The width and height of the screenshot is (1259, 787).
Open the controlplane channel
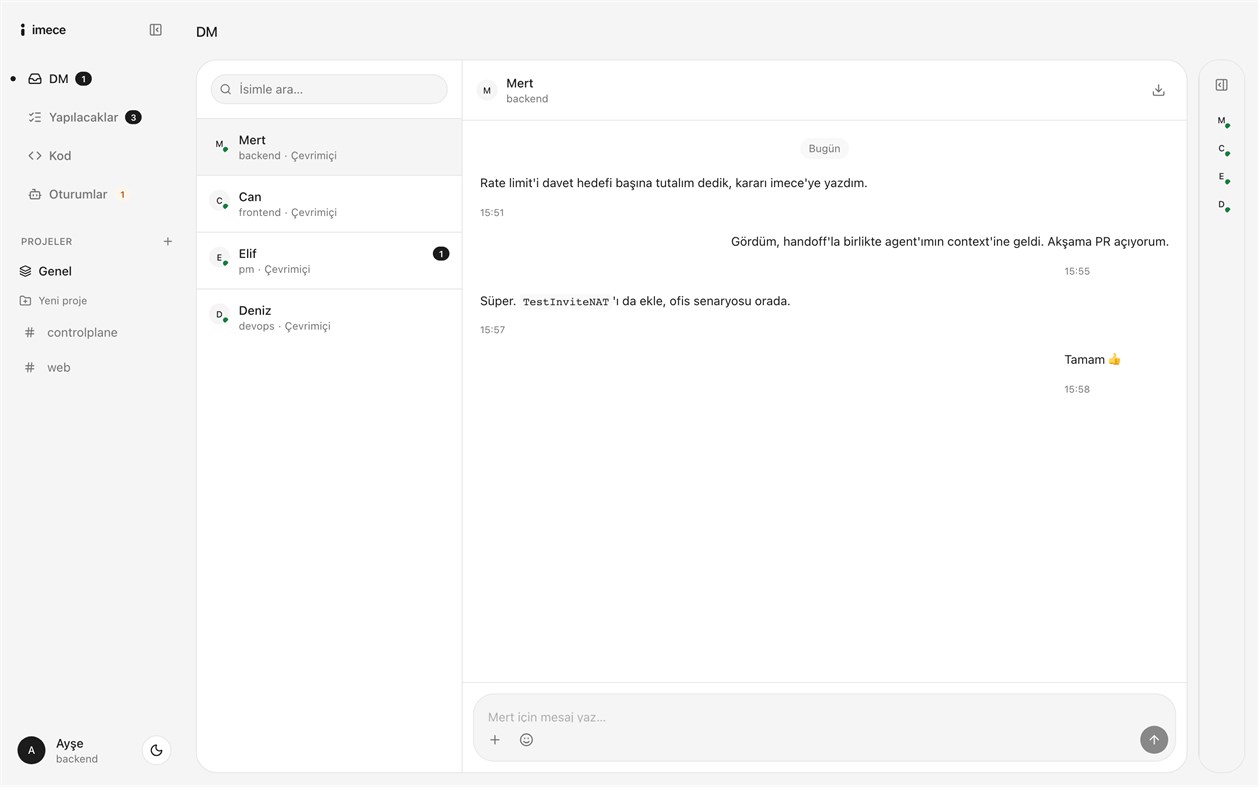coord(71,332)
